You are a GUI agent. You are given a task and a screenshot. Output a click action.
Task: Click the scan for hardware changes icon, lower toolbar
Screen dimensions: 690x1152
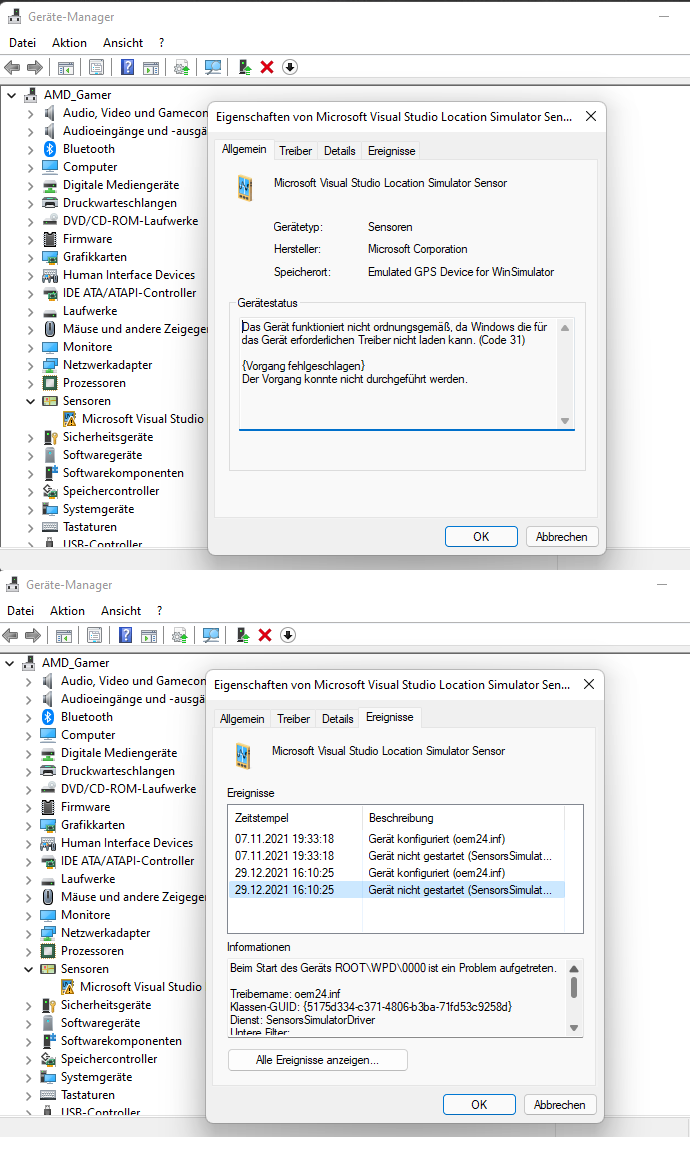[210, 636]
